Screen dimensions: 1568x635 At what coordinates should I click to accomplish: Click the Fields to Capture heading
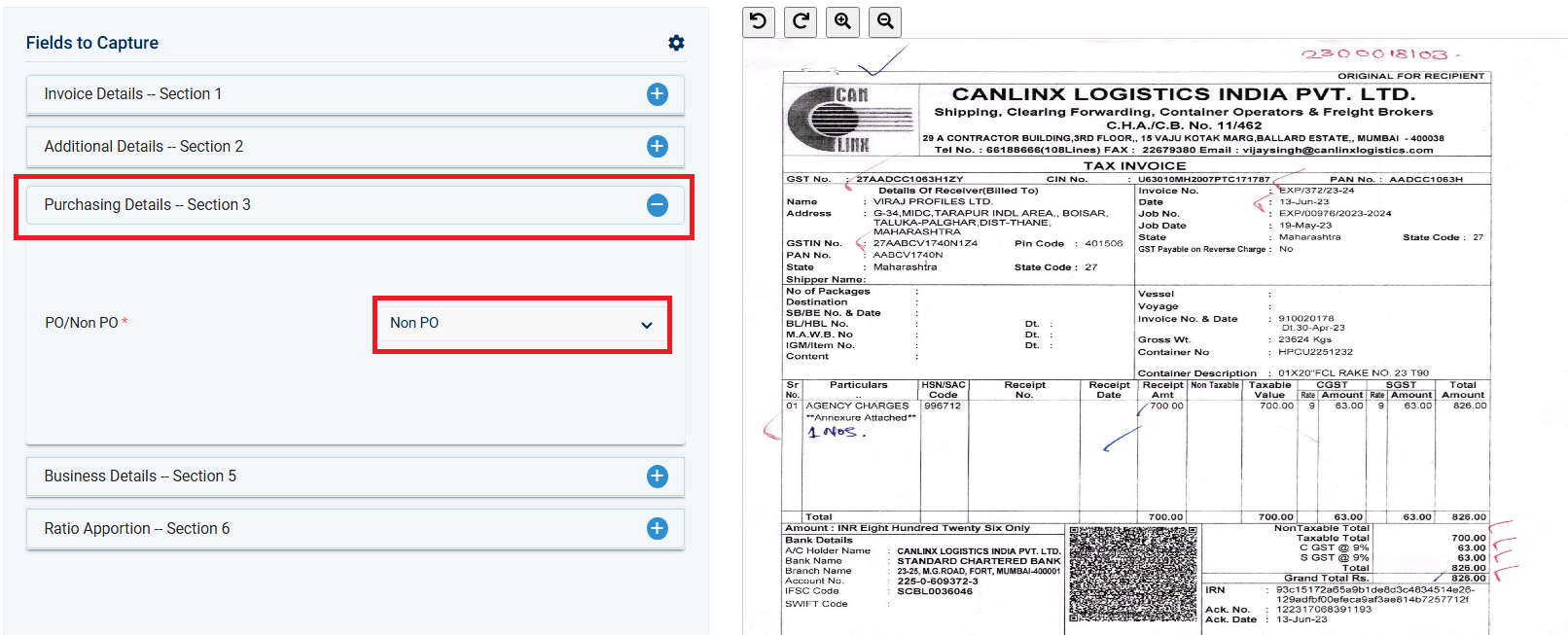coord(92,43)
